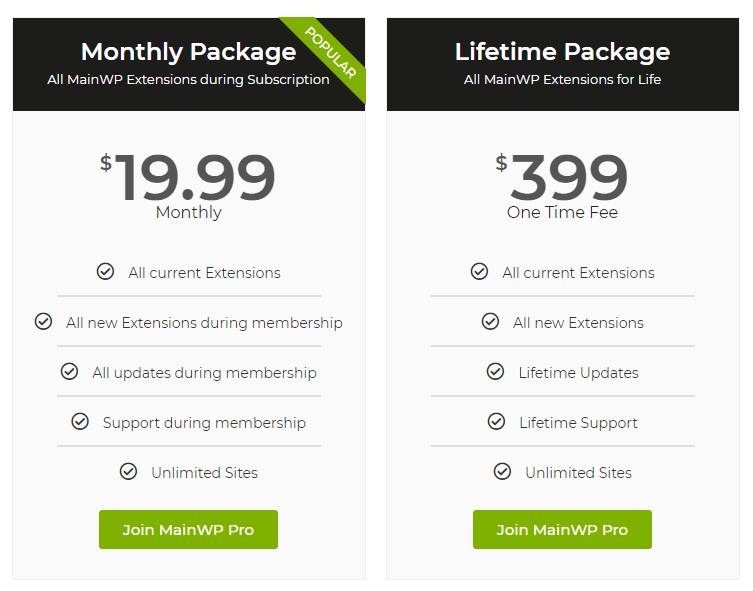The height and width of the screenshot is (591, 753).
Task: Click All MainWP Extensions during Subscription subtitle
Action: 188,80
